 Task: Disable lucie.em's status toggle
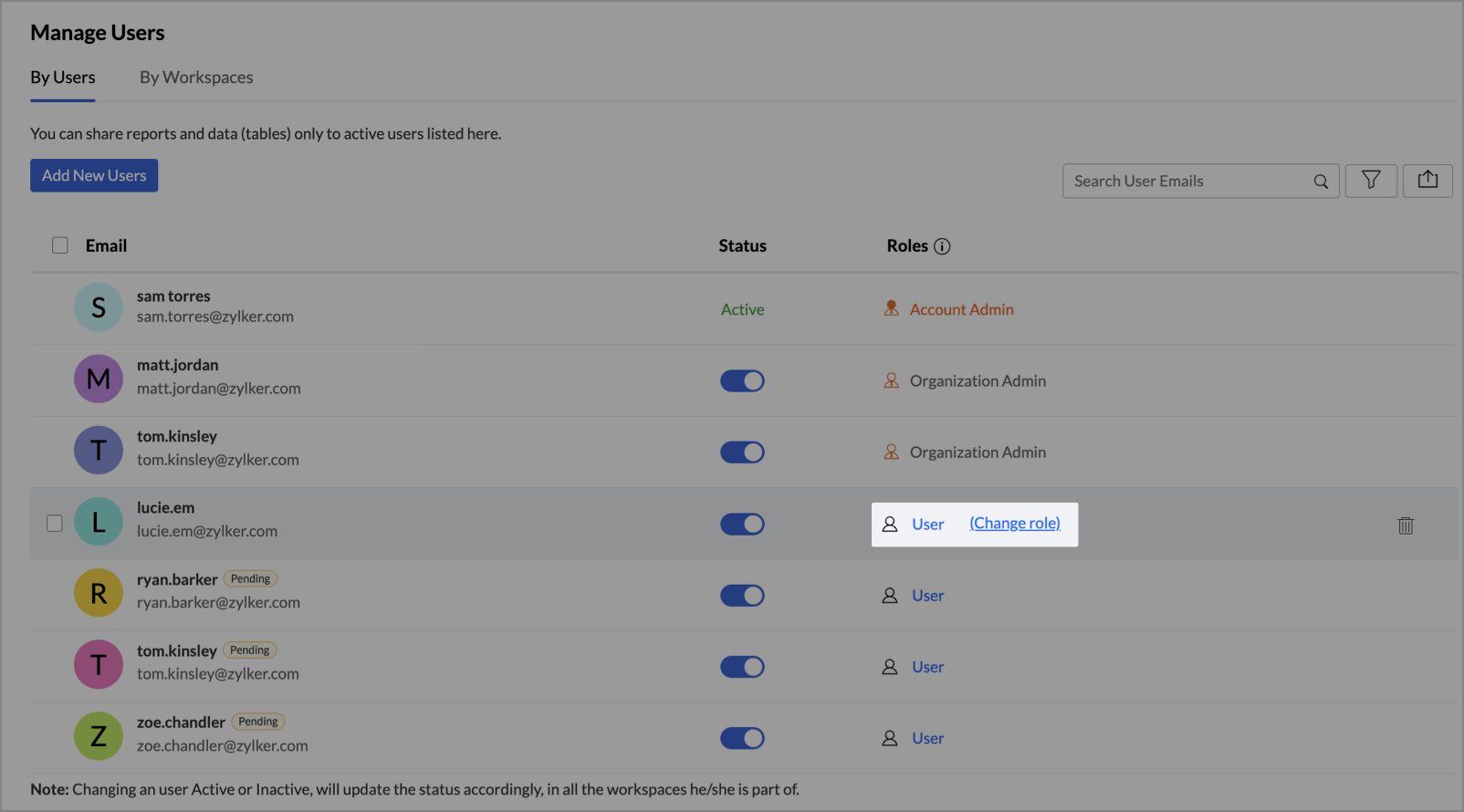pyautogui.click(x=742, y=524)
